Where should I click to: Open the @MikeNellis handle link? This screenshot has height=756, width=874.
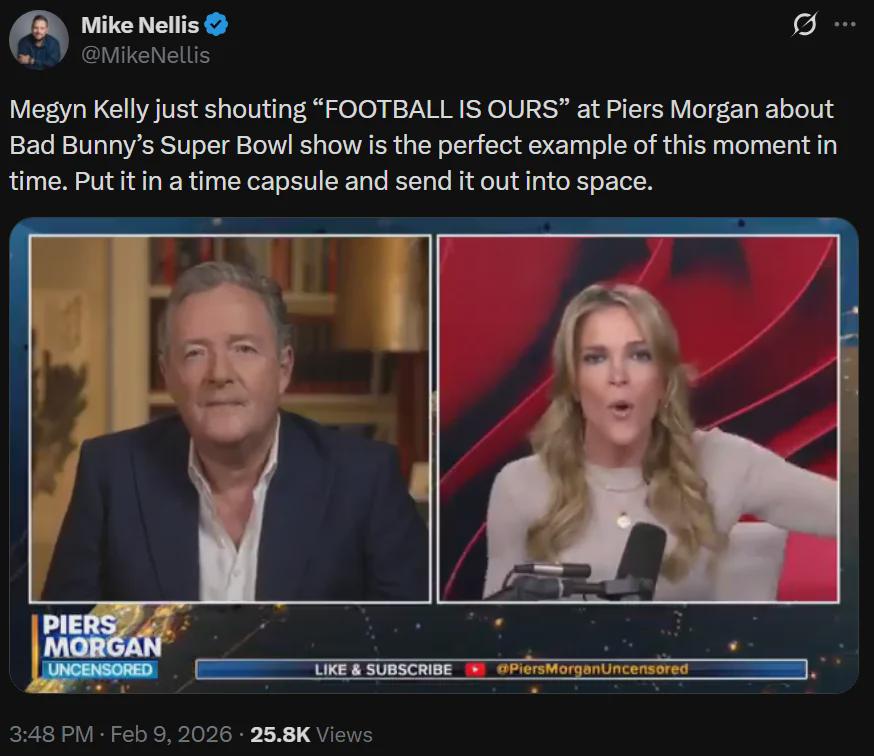click(145, 55)
